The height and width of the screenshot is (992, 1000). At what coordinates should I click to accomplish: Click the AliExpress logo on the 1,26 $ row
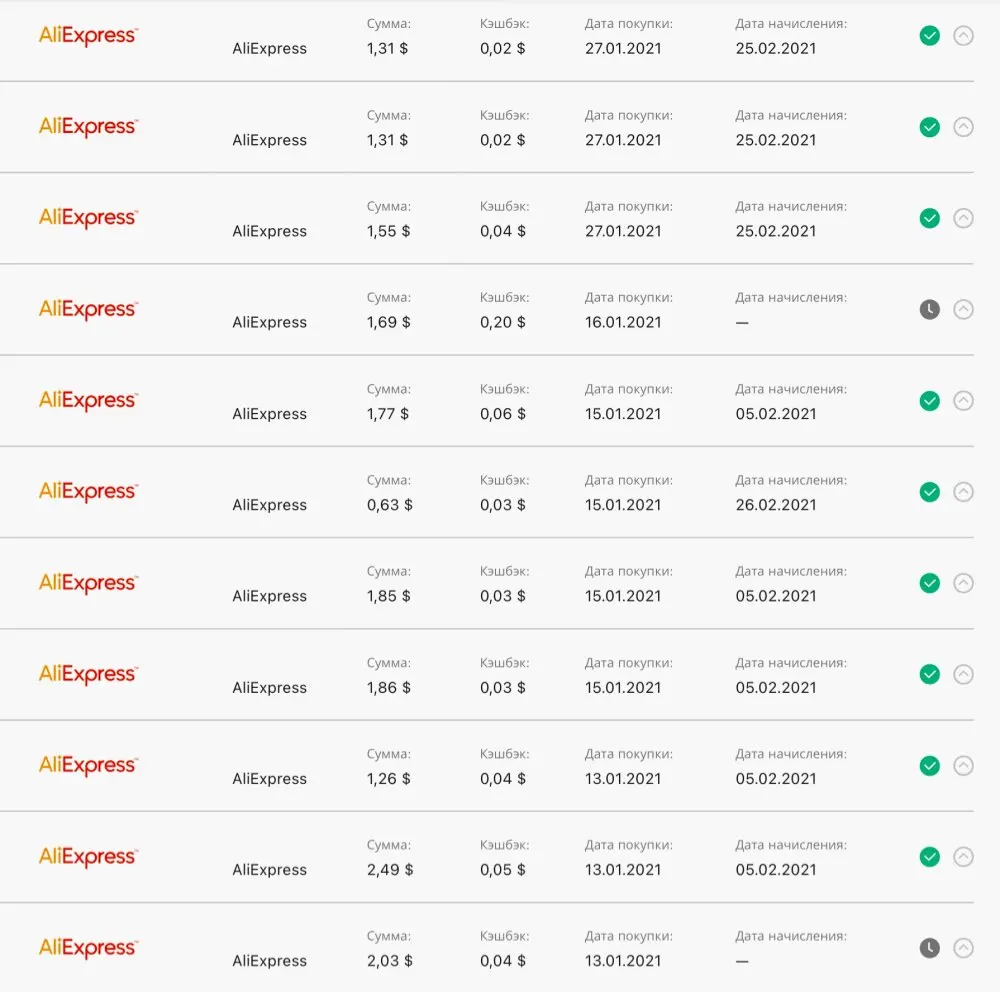pyautogui.click(x=88, y=766)
